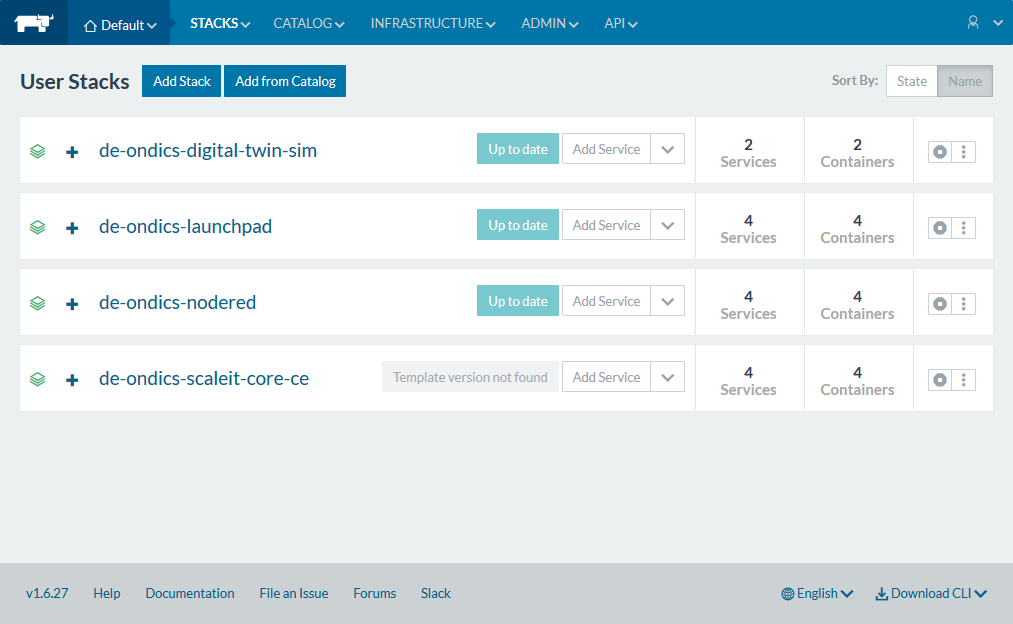
Task: Open the Documentation link
Action: click(190, 593)
